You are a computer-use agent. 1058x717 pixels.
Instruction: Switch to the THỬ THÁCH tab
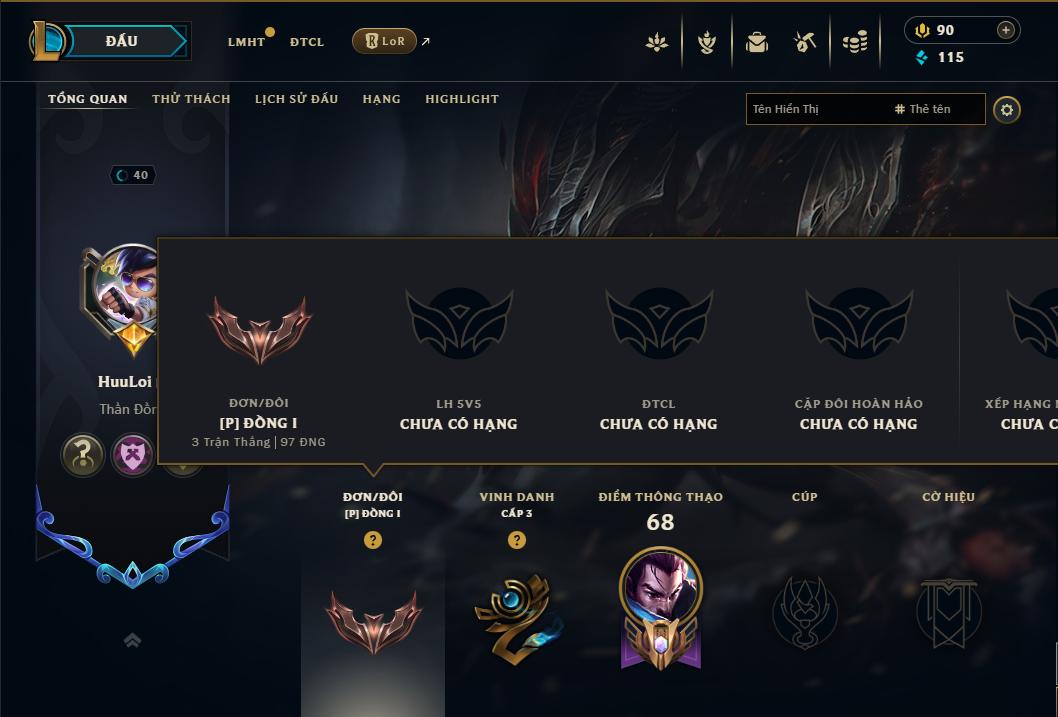pos(191,99)
